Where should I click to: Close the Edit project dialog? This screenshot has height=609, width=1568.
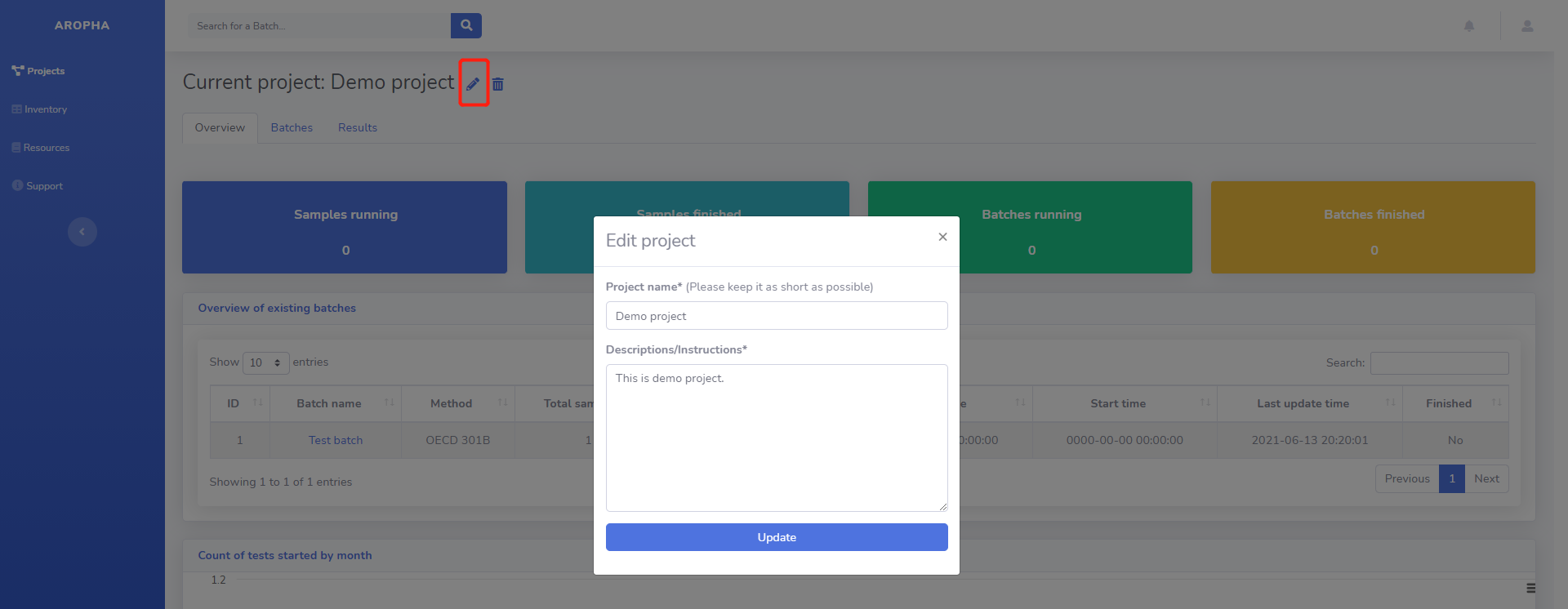[x=942, y=237]
